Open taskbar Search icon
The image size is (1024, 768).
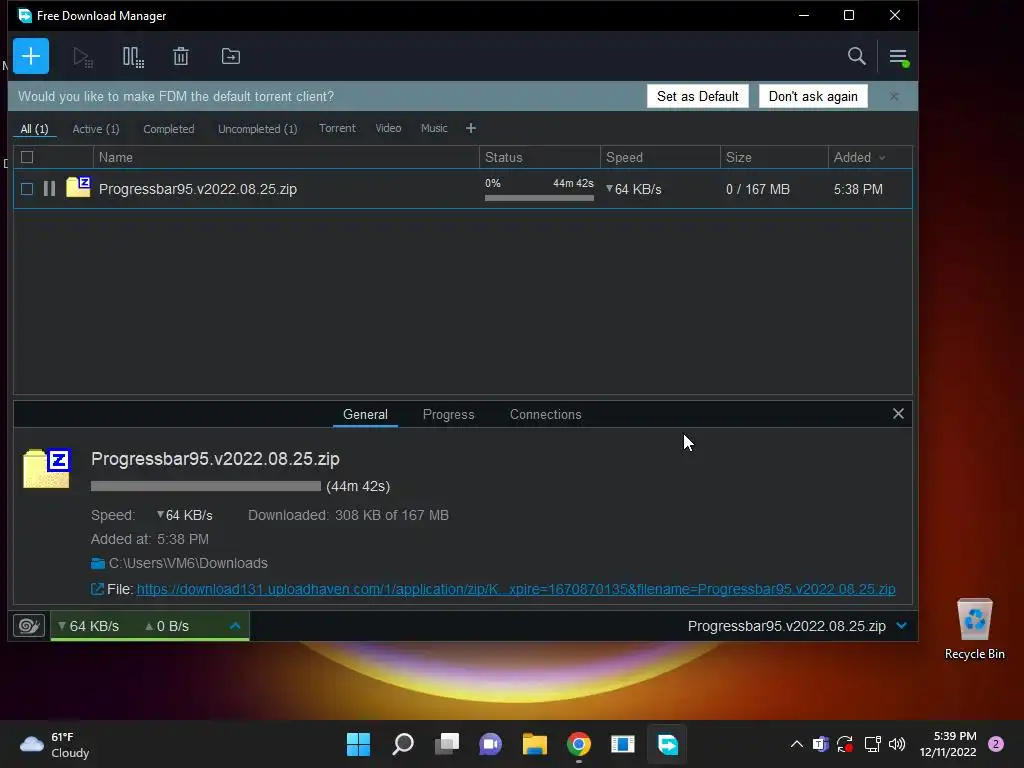(x=403, y=744)
